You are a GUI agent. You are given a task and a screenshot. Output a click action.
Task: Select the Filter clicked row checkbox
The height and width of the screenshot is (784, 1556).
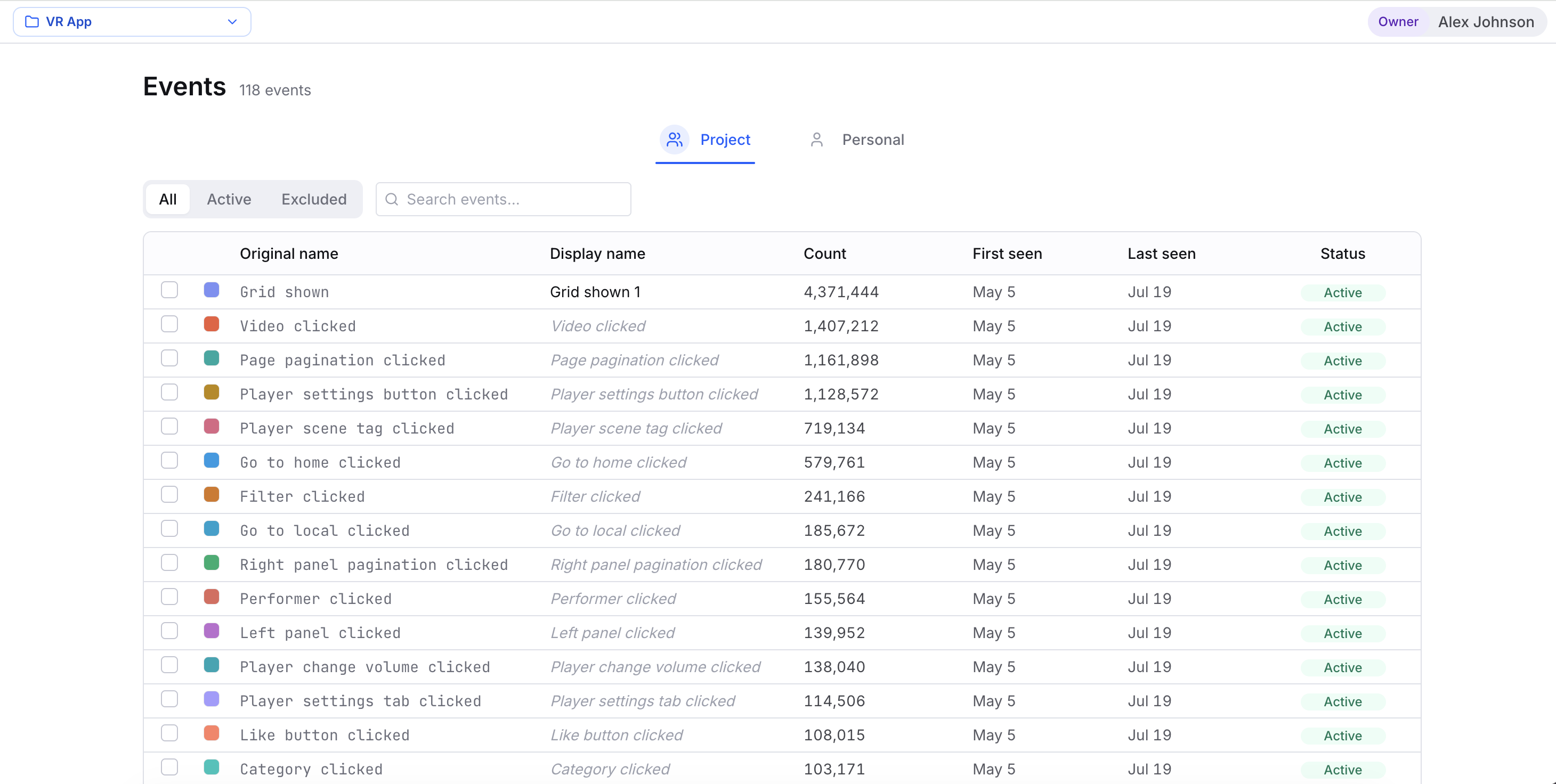[170, 495]
